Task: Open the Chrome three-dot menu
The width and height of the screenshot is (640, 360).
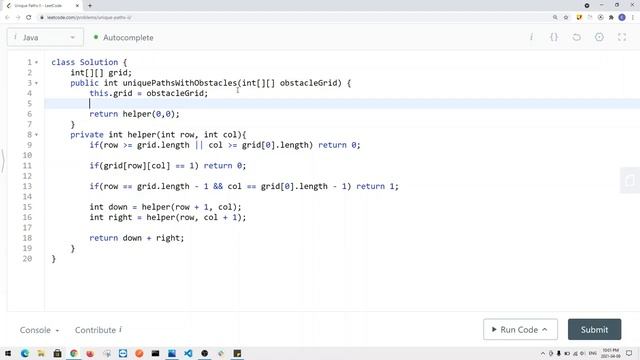Action: (x=633, y=18)
